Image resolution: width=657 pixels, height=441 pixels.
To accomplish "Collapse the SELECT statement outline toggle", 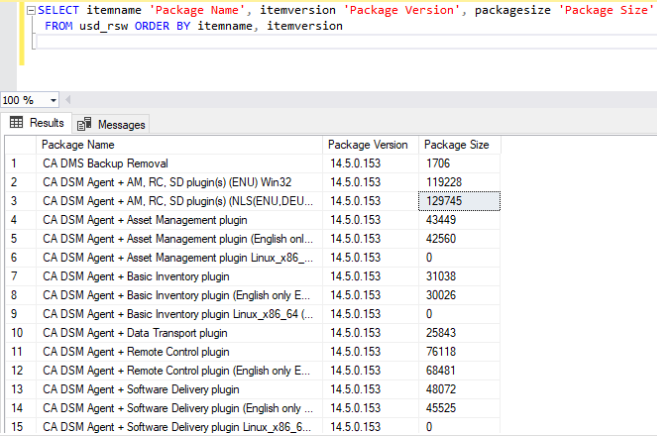I will (30, 9).
